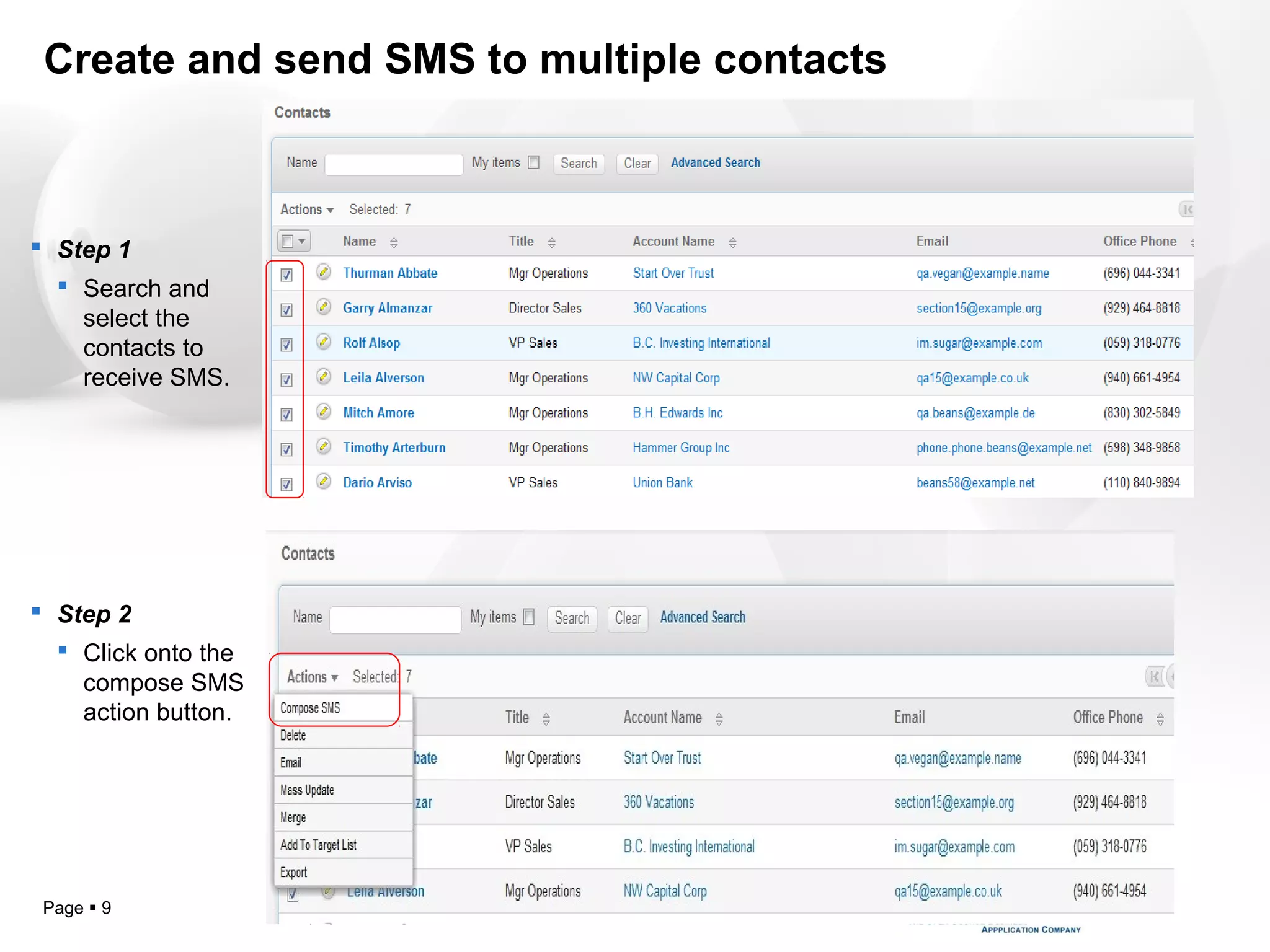The image size is (1270, 952).
Task: Uncheck Rolf Alsop checkbox
Action: pos(286,345)
